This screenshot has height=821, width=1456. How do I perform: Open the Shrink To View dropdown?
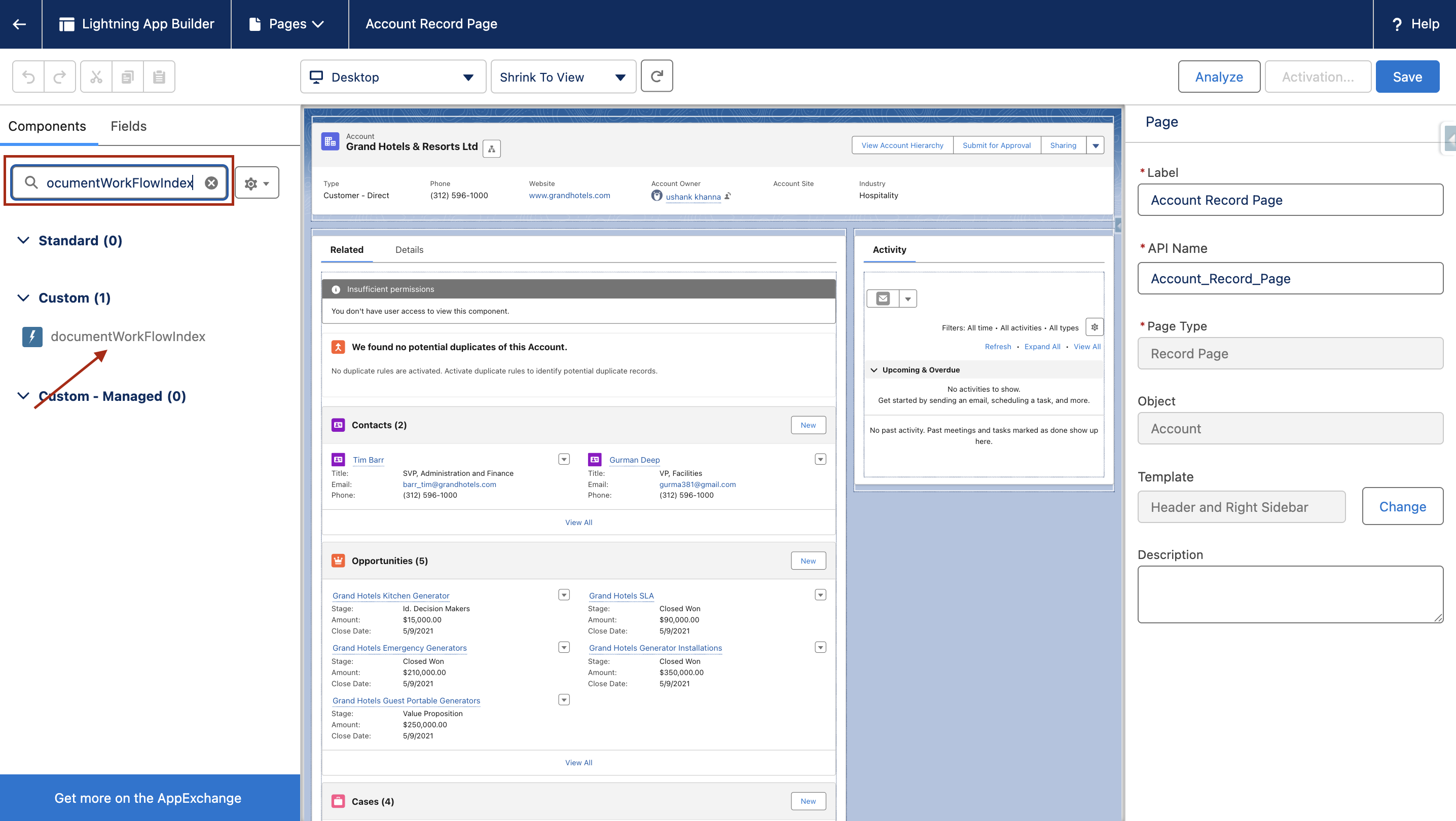(563, 77)
